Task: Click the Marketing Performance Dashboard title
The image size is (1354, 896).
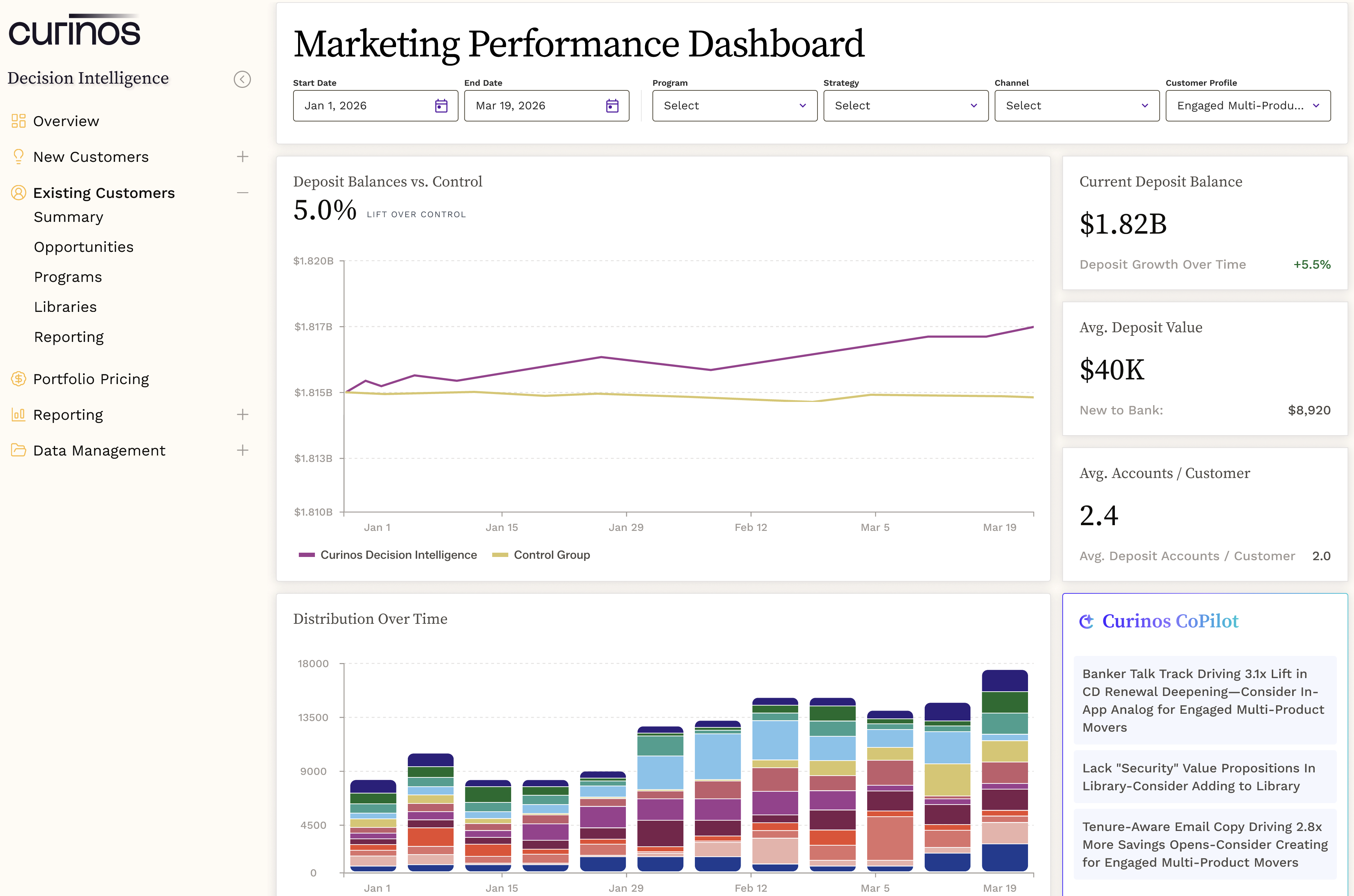Action: (x=578, y=44)
